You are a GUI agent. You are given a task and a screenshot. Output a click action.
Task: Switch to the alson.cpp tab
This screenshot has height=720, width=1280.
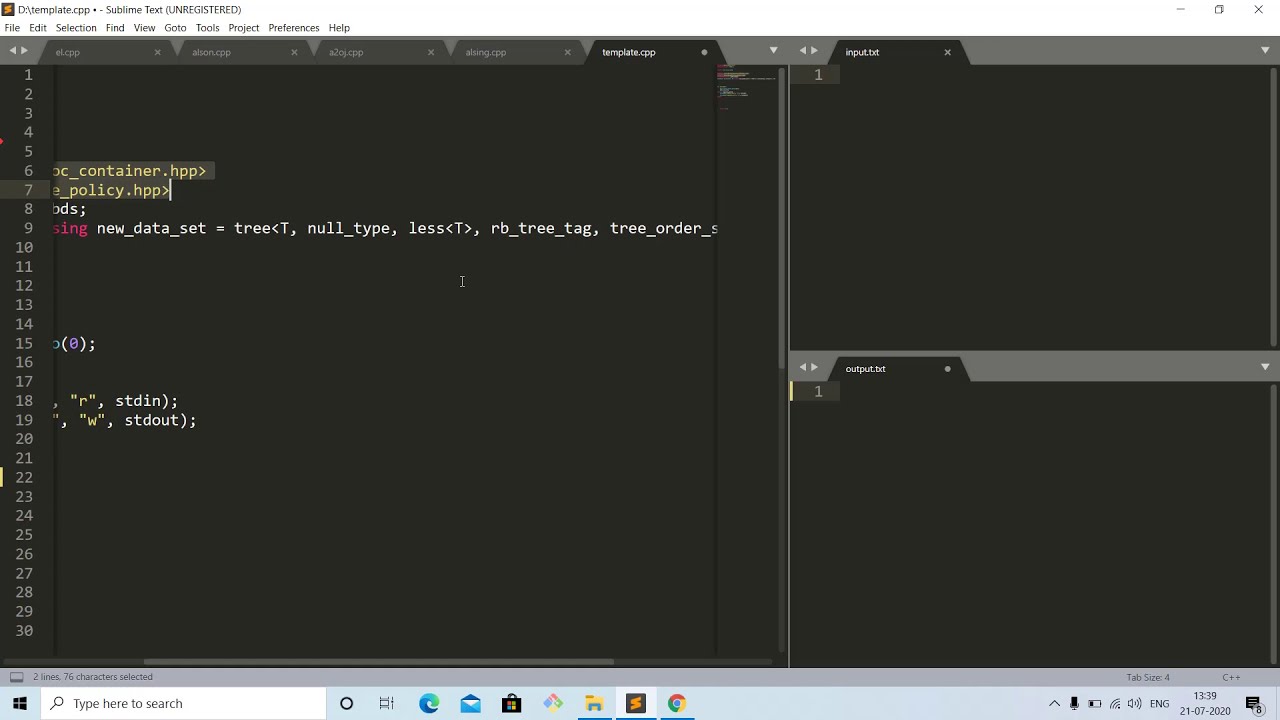(x=211, y=52)
